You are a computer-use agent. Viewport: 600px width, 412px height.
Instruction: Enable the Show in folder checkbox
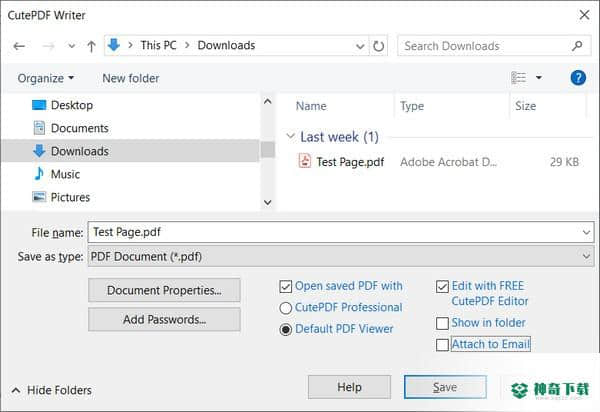(x=442, y=323)
